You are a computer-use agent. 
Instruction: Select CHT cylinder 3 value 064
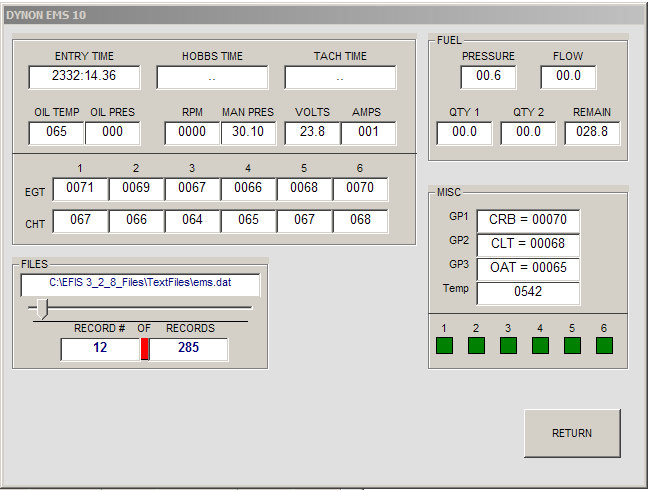click(x=192, y=221)
